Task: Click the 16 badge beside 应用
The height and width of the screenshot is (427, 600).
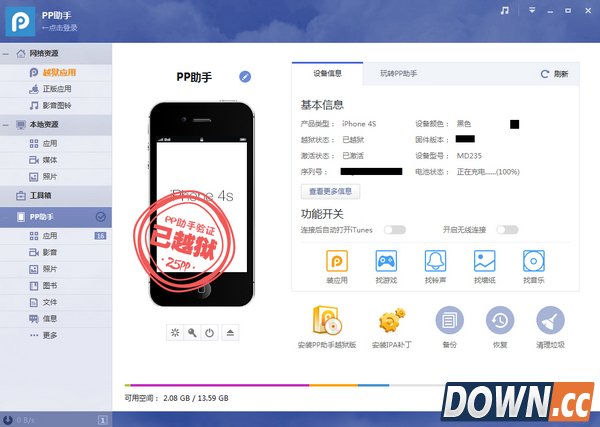Action: (100, 236)
